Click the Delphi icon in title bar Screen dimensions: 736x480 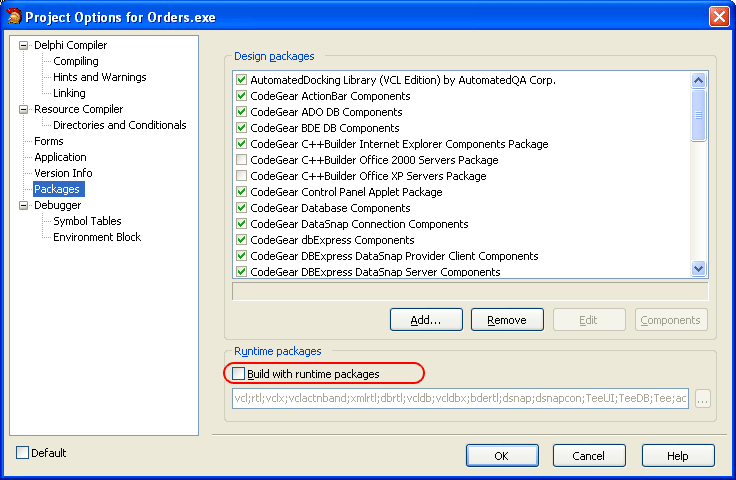(14, 16)
